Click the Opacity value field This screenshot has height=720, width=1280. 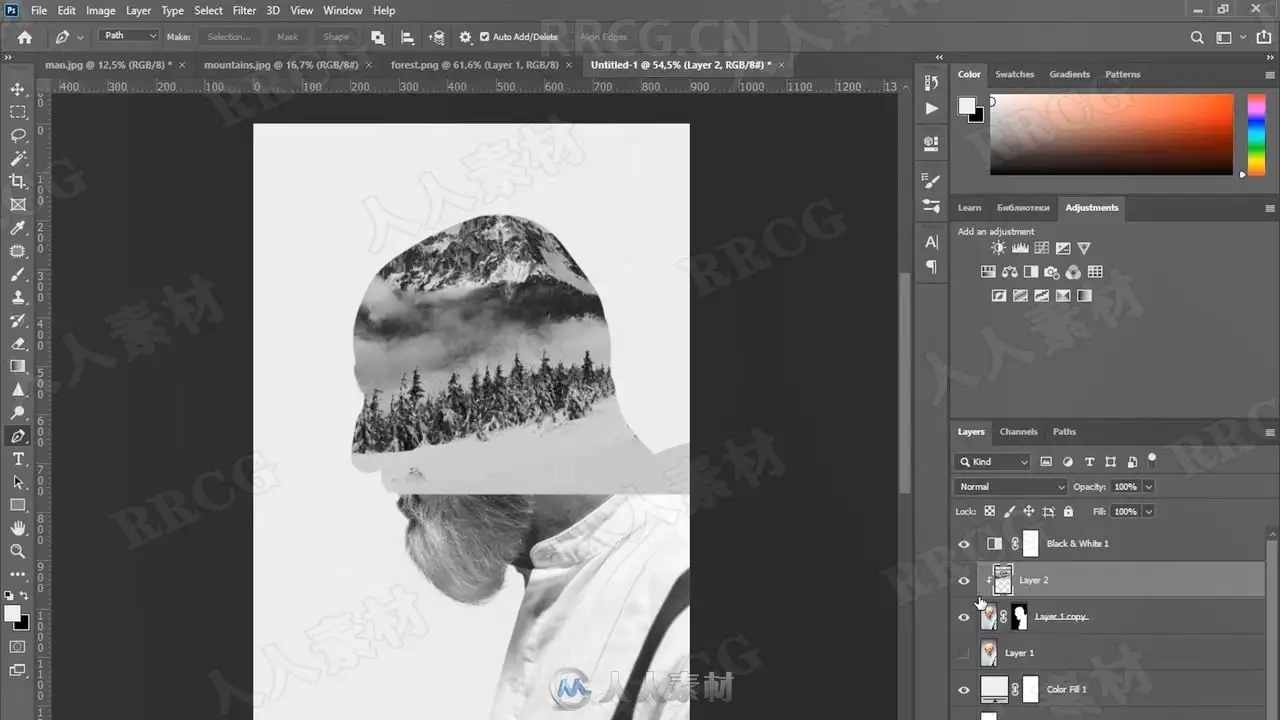pyautogui.click(x=1126, y=487)
